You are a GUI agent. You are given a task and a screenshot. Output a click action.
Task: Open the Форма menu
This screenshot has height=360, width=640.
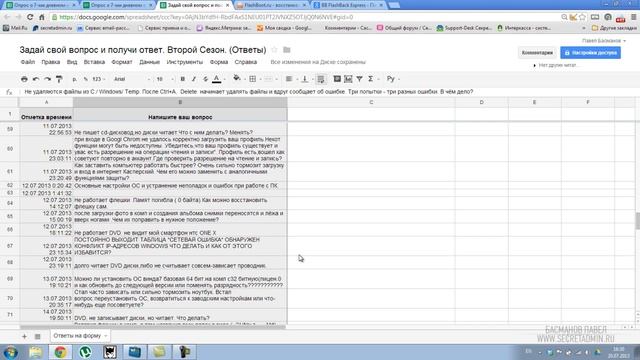pos(219,62)
